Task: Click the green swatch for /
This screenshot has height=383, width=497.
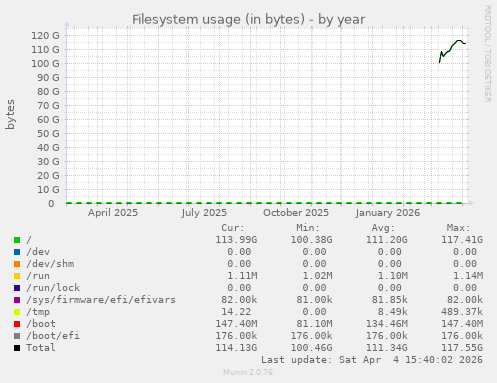Action: [17, 240]
